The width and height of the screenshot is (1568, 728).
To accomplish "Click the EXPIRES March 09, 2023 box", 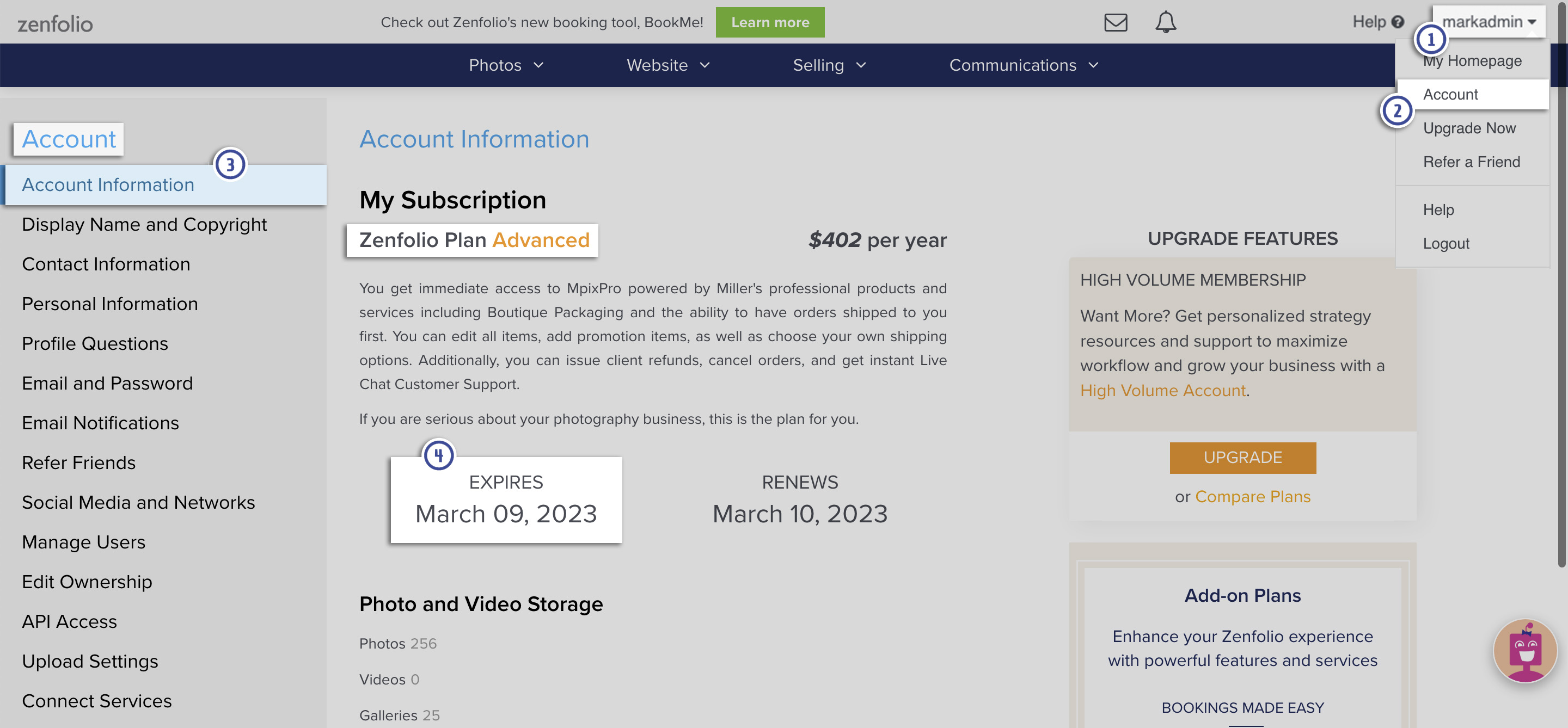I will [506, 499].
